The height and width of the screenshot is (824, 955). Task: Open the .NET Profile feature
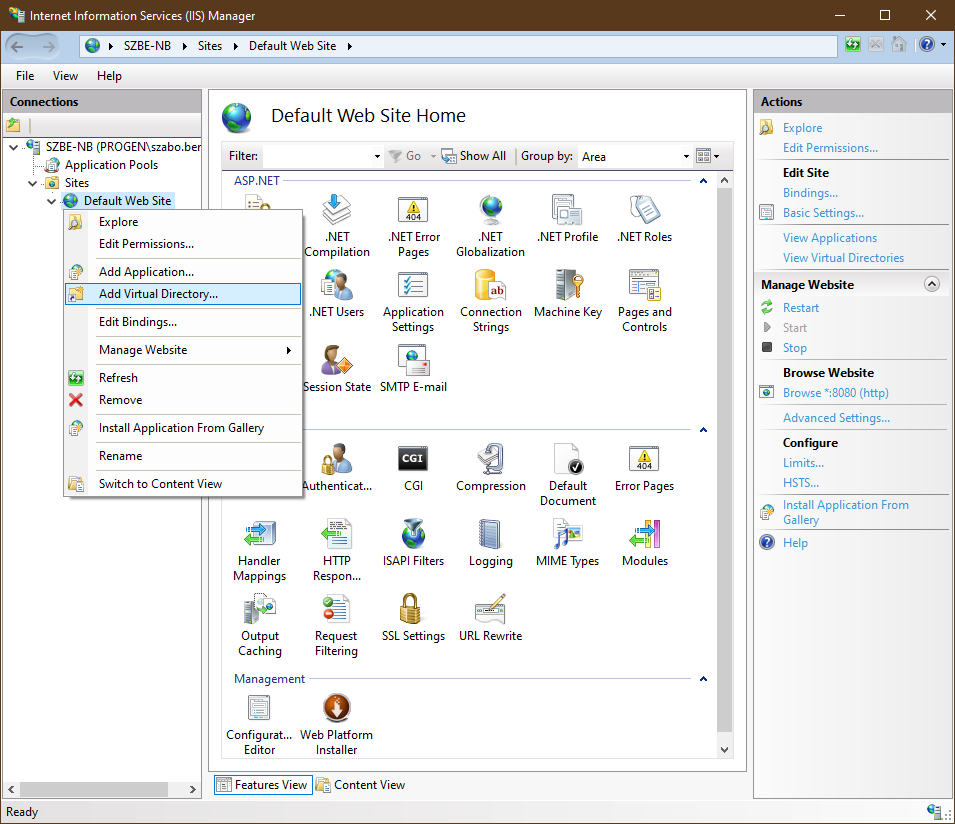click(x=568, y=219)
